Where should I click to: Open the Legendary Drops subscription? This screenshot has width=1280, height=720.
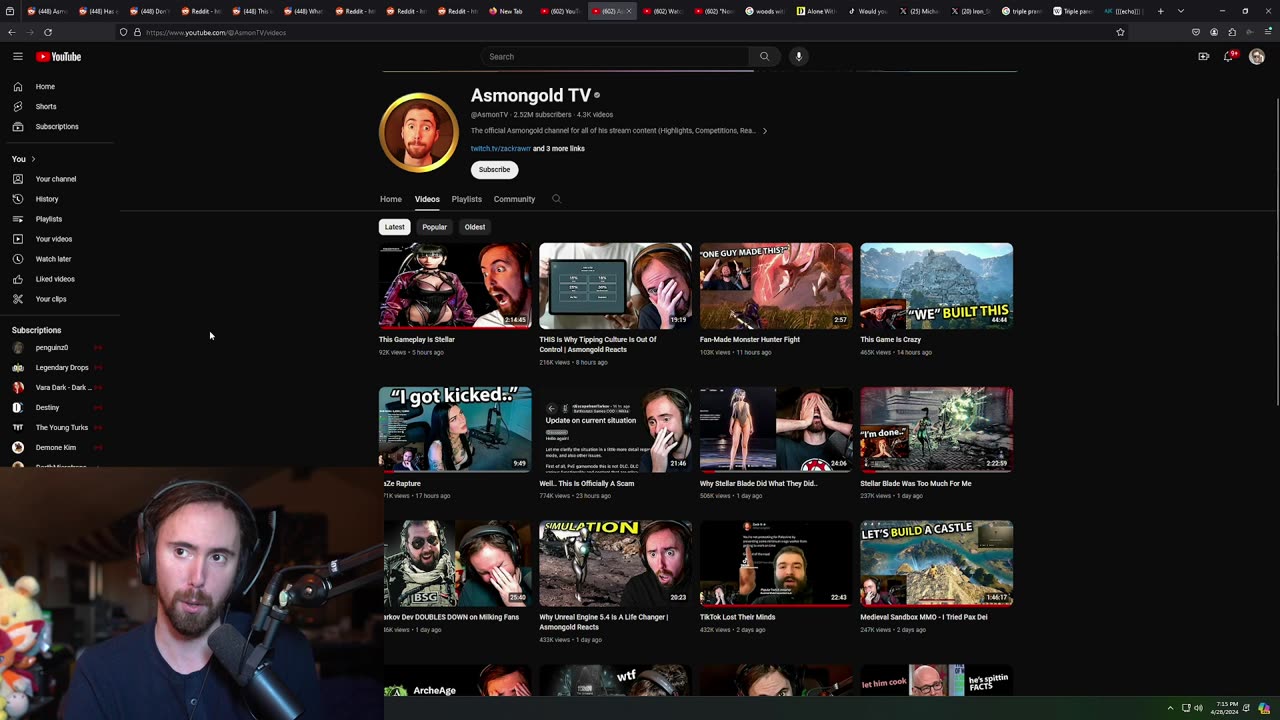(x=60, y=368)
